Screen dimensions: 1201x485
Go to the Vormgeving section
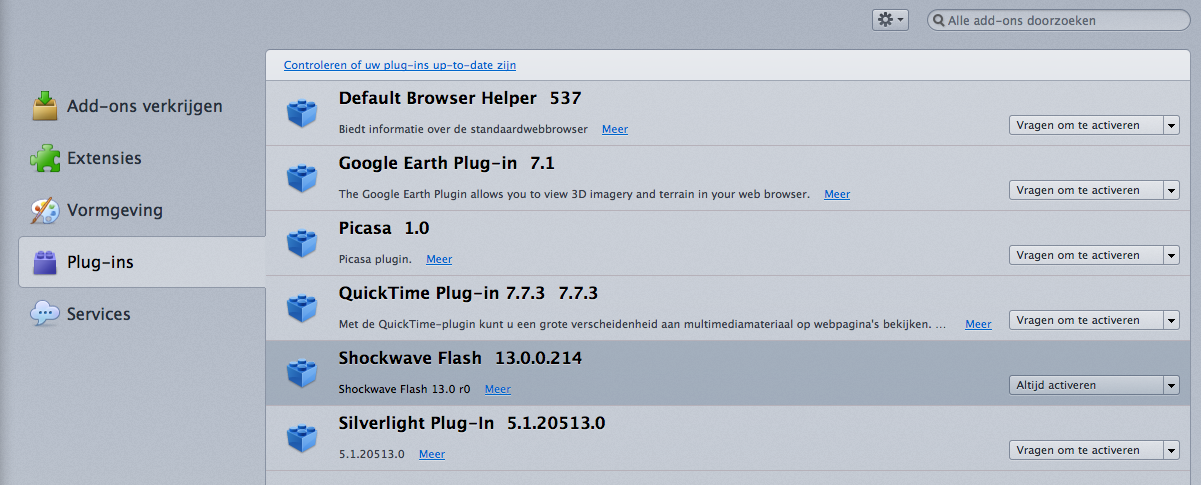pyautogui.click(x=114, y=210)
